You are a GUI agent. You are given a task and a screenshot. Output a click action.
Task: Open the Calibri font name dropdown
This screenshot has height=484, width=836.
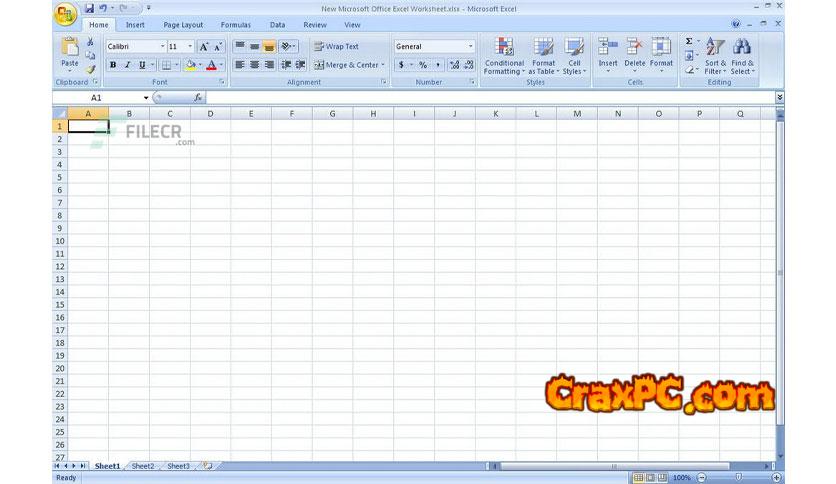pyautogui.click(x=162, y=46)
